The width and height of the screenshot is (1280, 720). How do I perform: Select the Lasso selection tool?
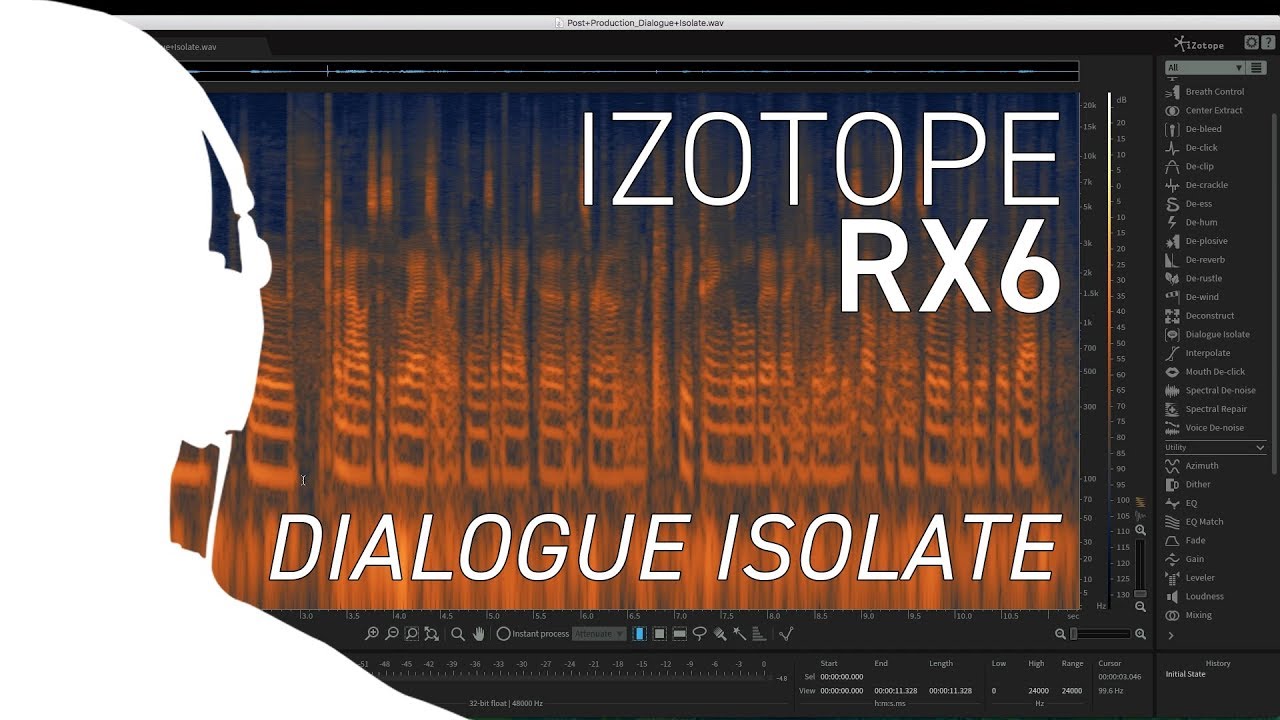point(699,634)
